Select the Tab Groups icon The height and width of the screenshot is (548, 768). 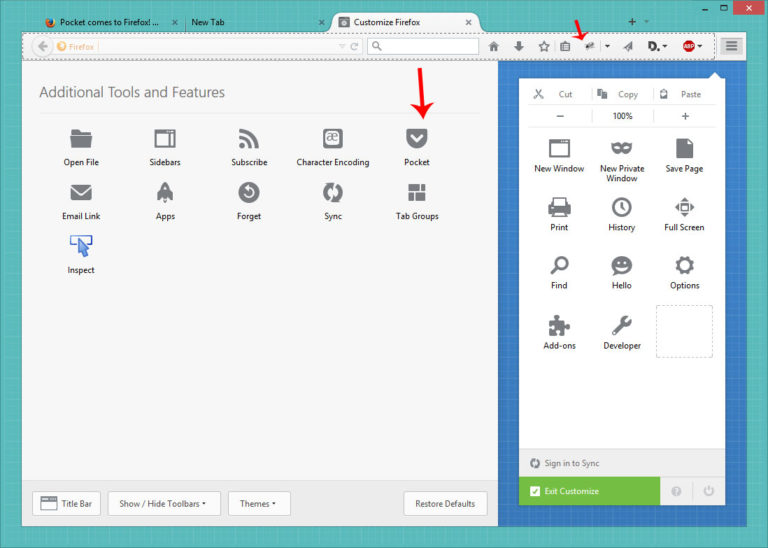(x=417, y=192)
